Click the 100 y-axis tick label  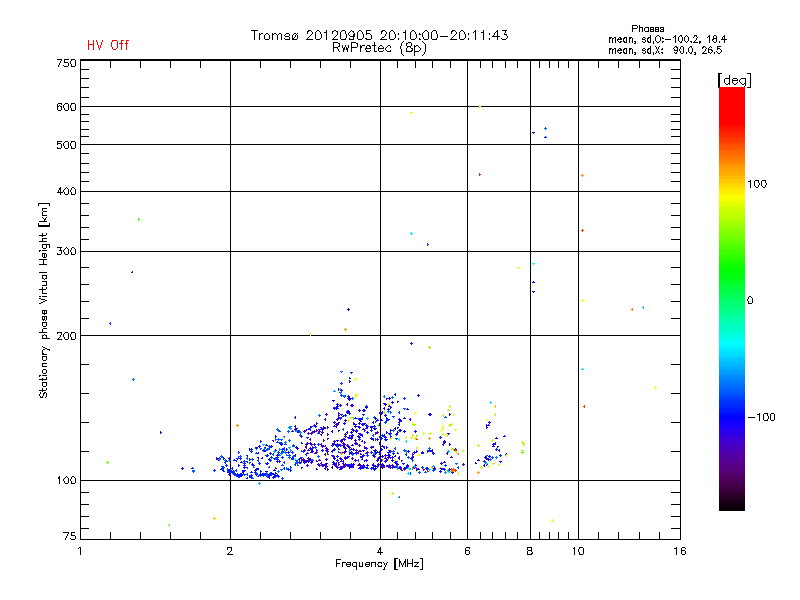pos(66,481)
